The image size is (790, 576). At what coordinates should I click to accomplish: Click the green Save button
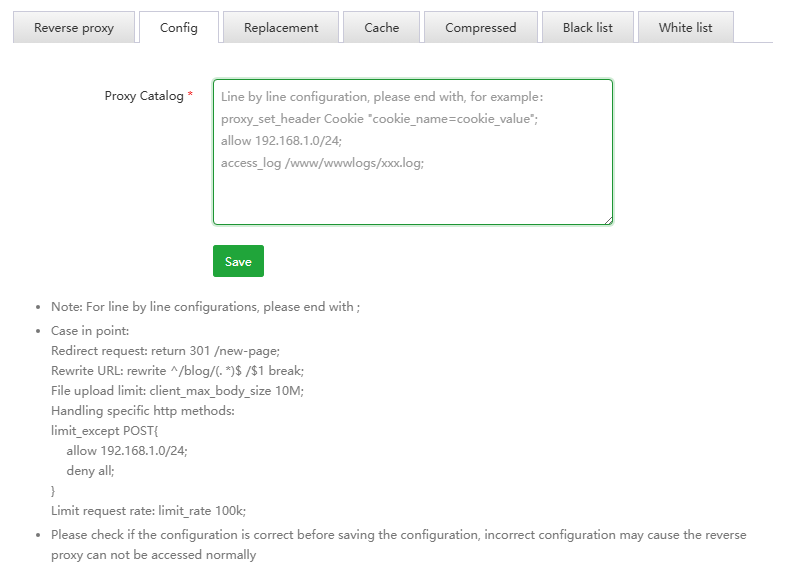[x=238, y=261]
